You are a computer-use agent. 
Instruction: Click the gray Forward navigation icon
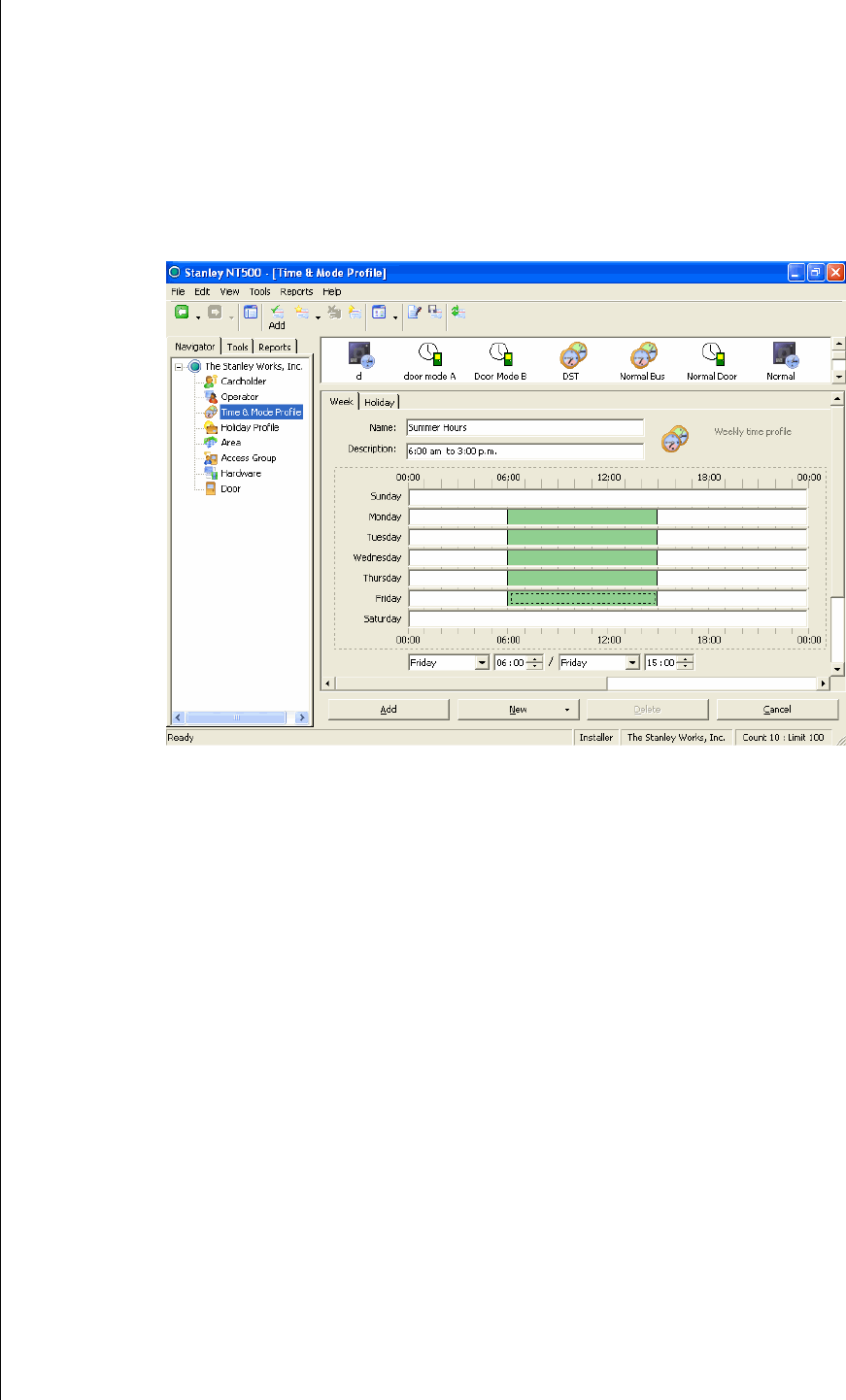(x=215, y=312)
